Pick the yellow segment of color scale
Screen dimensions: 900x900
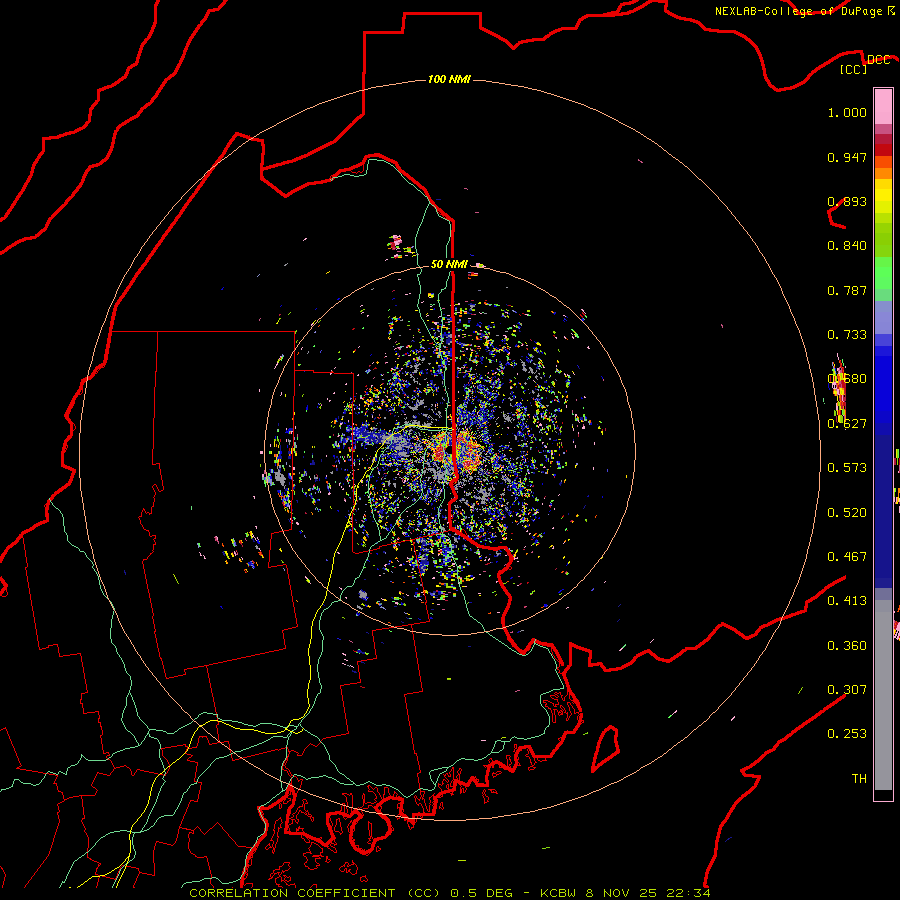(883, 196)
